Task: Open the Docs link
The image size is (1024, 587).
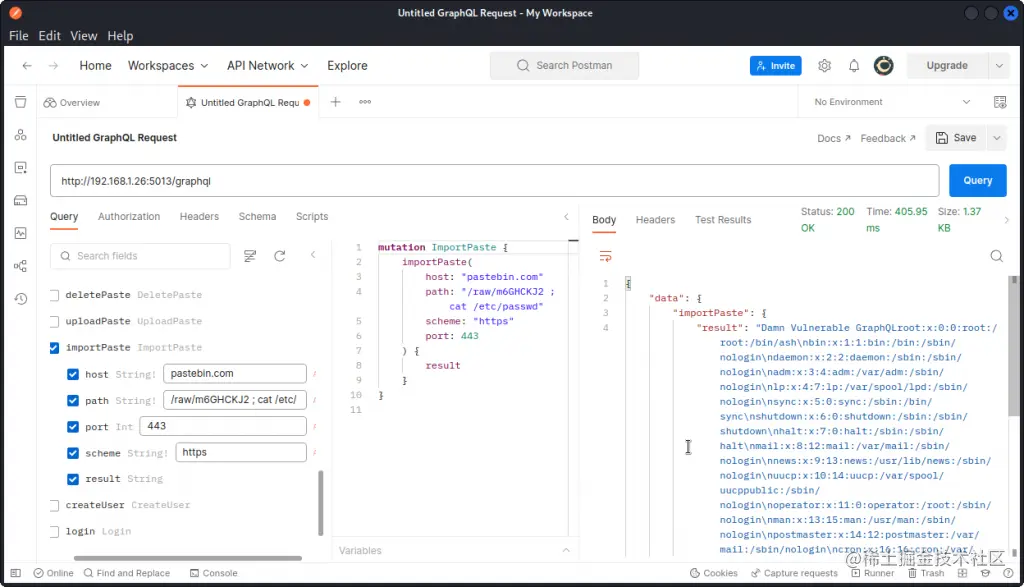Action: [833, 138]
